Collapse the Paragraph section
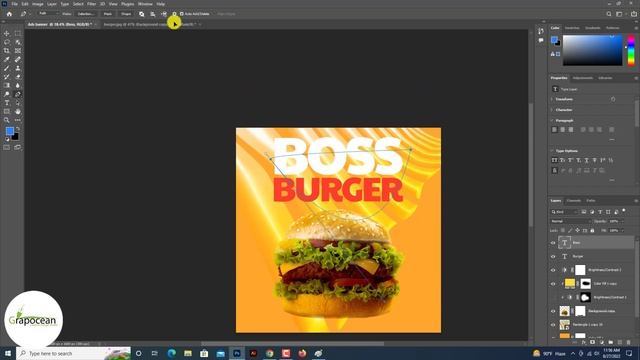The width and height of the screenshot is (640, 360). (552, 120)
